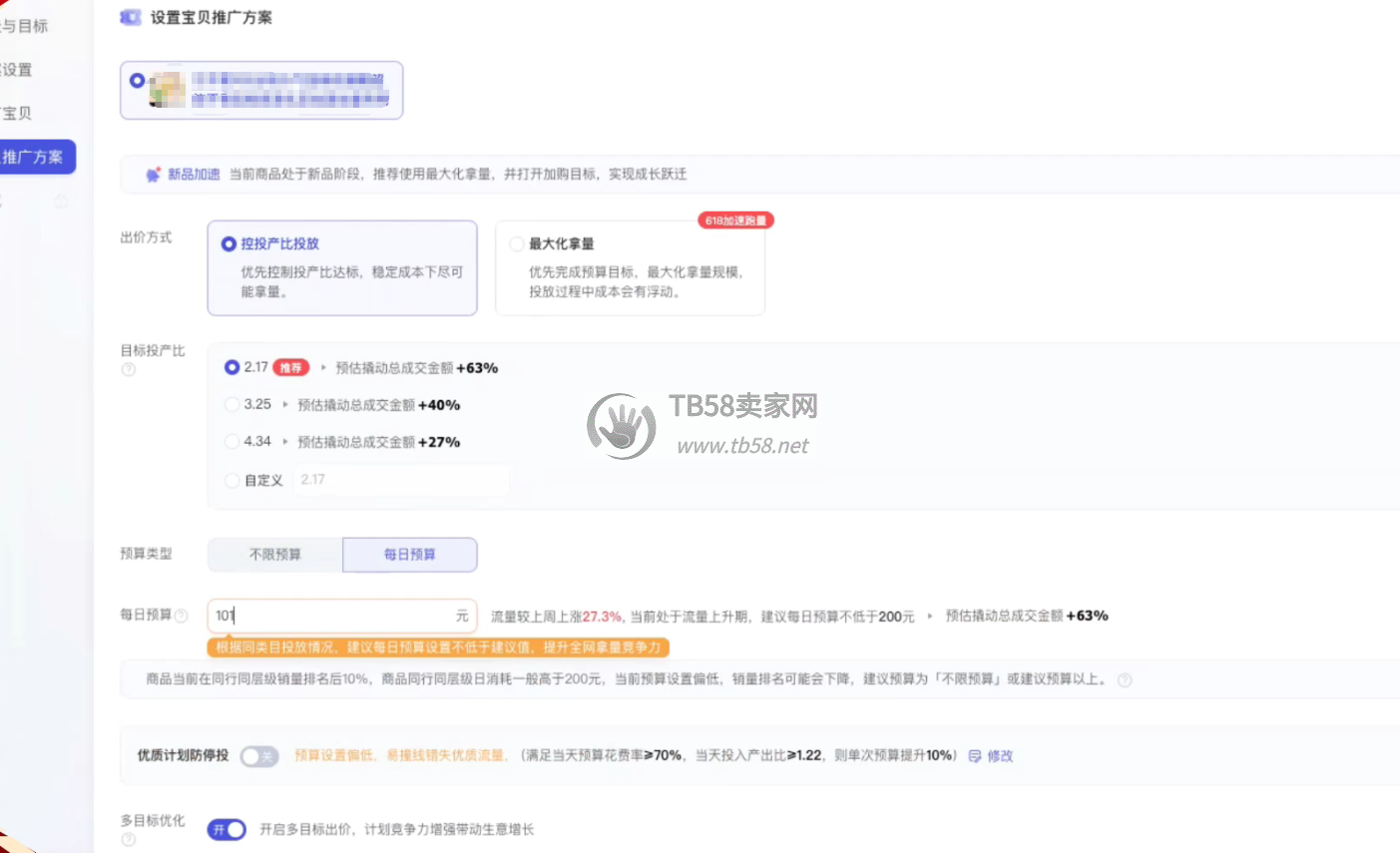Click the 618加速跑量 badge
1400x853 pixels.
coord(736,220)
